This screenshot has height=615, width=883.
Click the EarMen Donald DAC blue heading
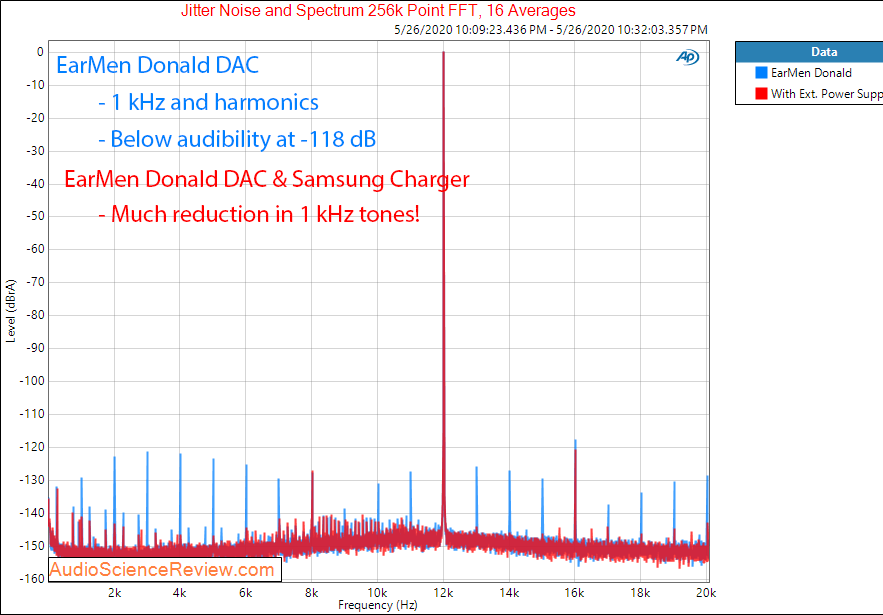pyautogui.click(x=157, y=65)
